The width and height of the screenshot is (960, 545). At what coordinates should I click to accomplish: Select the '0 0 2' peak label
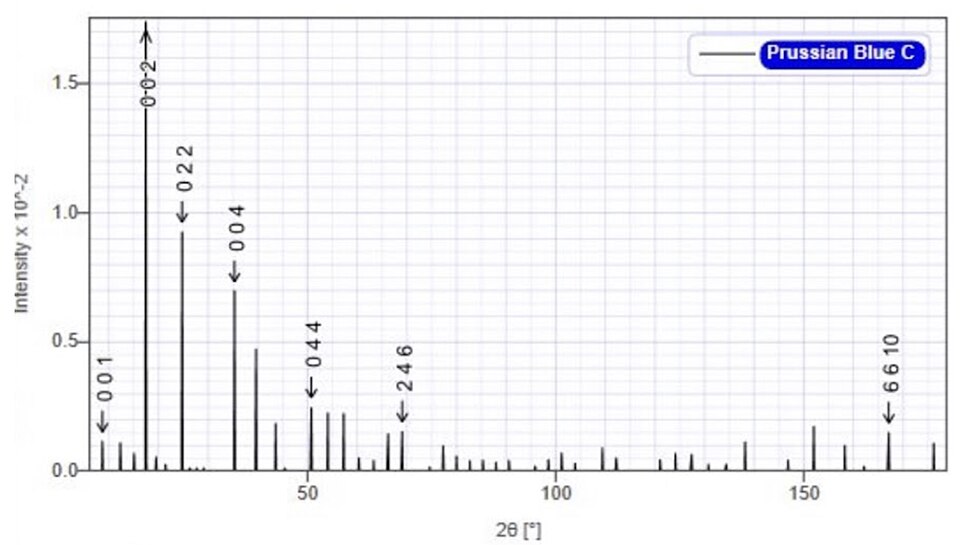pos(148,83)
